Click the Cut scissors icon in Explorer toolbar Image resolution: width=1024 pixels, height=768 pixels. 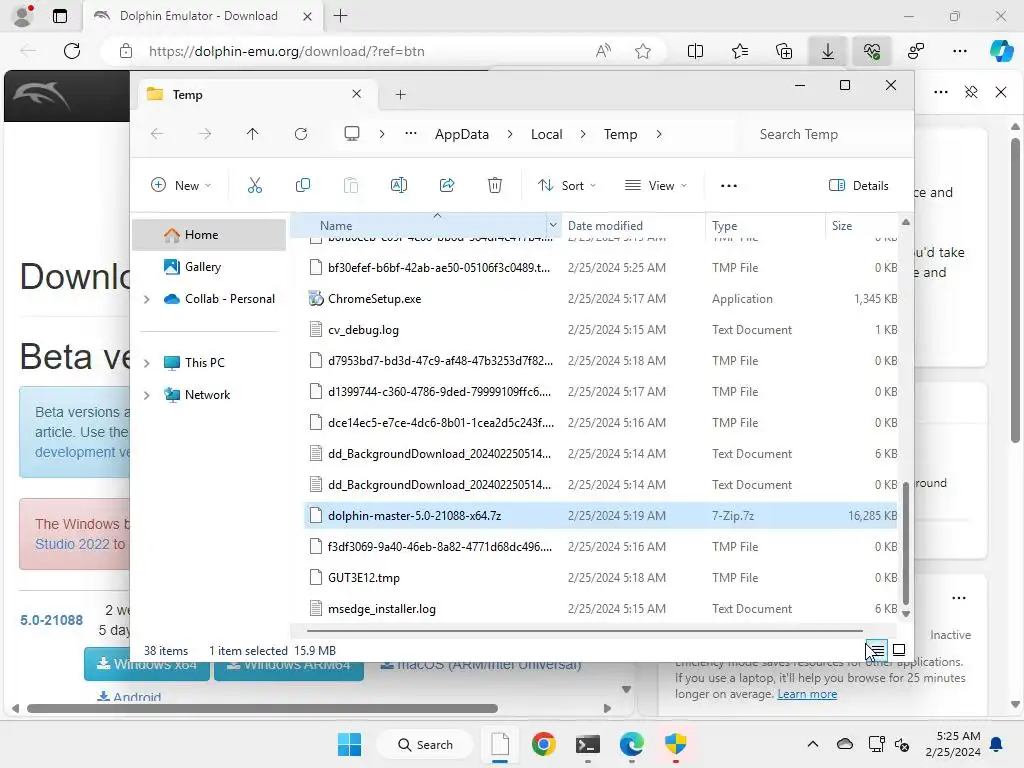click(255, 185)
